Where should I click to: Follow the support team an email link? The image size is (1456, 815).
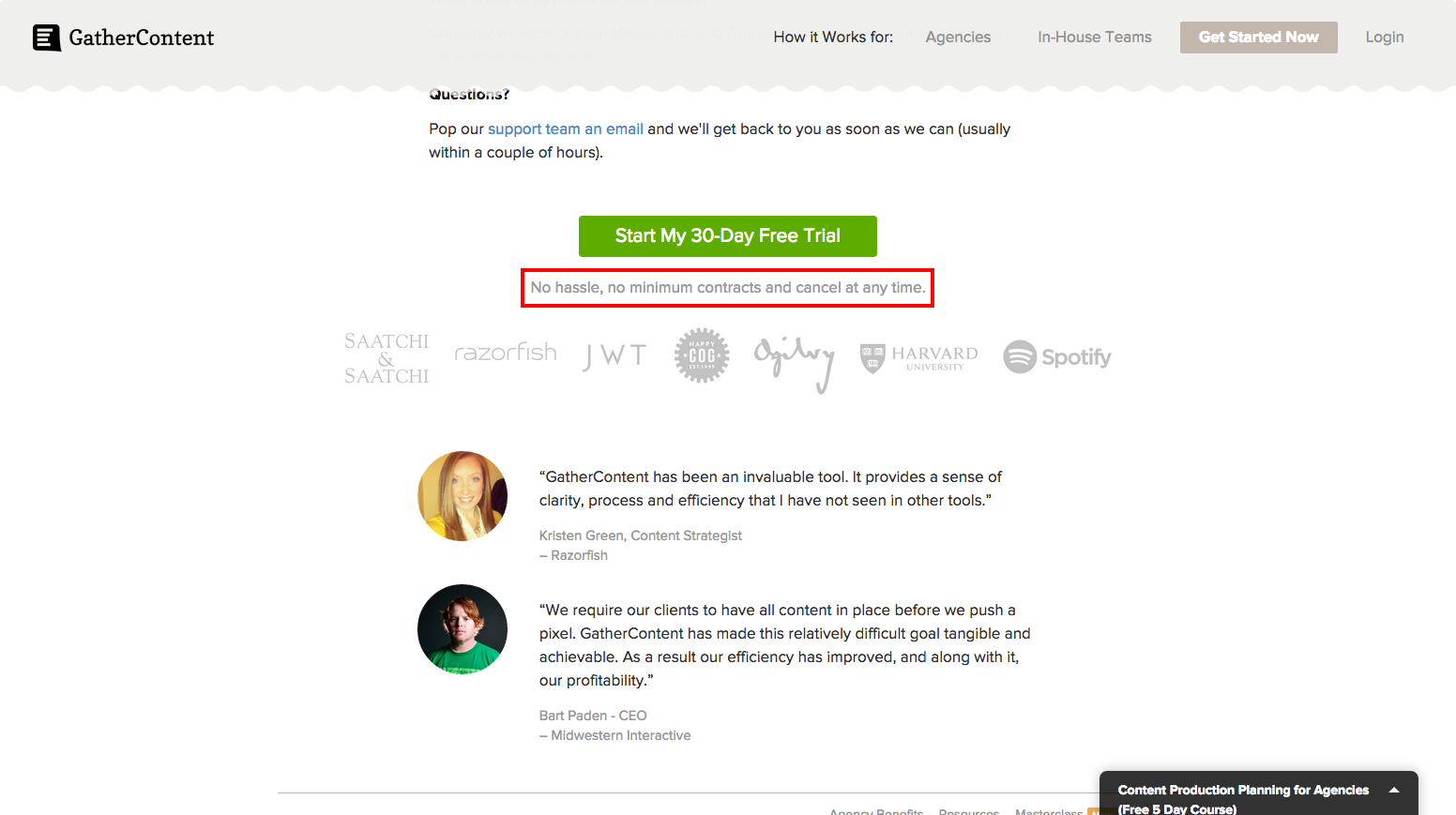tap(565, 129)
